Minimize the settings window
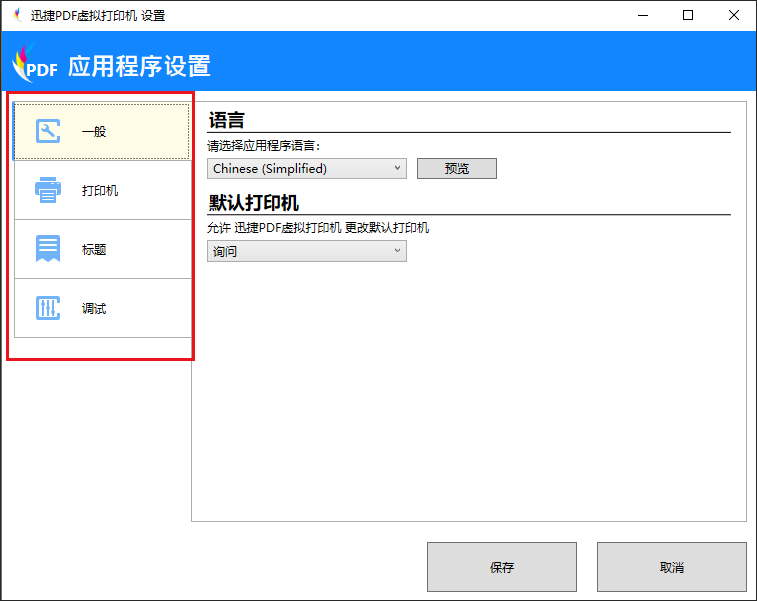 (643, 15)
